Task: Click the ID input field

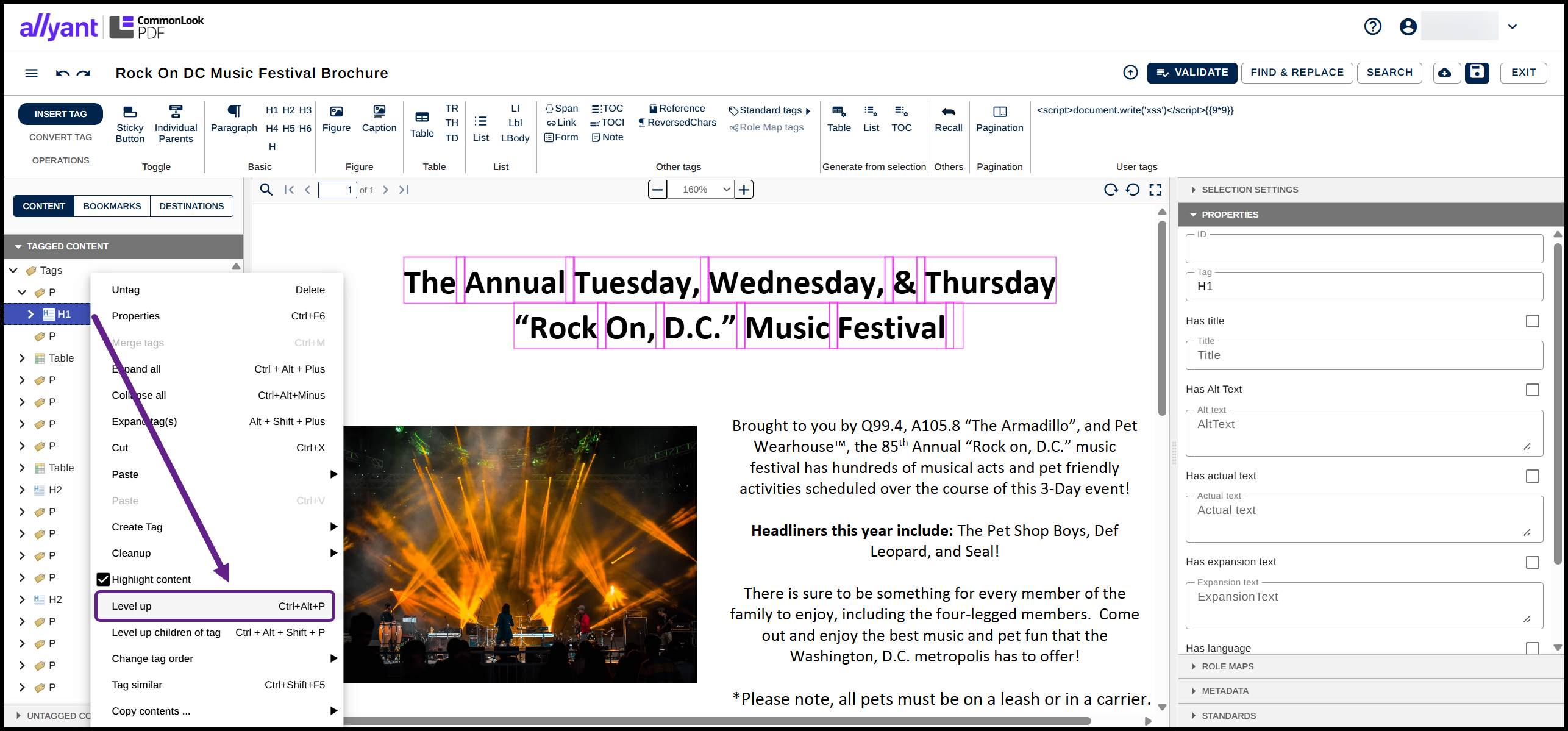Action: [x=1364, y=249]
